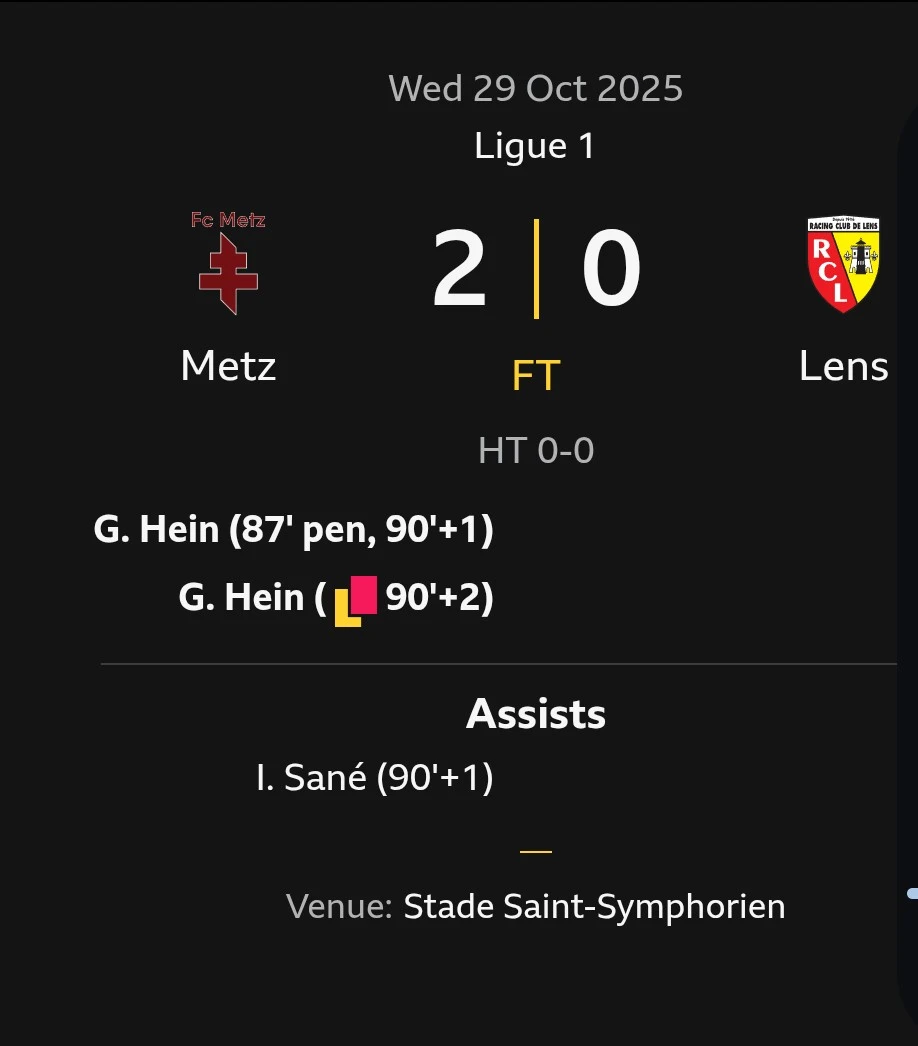Screen dimensions: 918x1046
Task: Open the Stade Saint-Symphorien venue name
Action: (594, 907)
